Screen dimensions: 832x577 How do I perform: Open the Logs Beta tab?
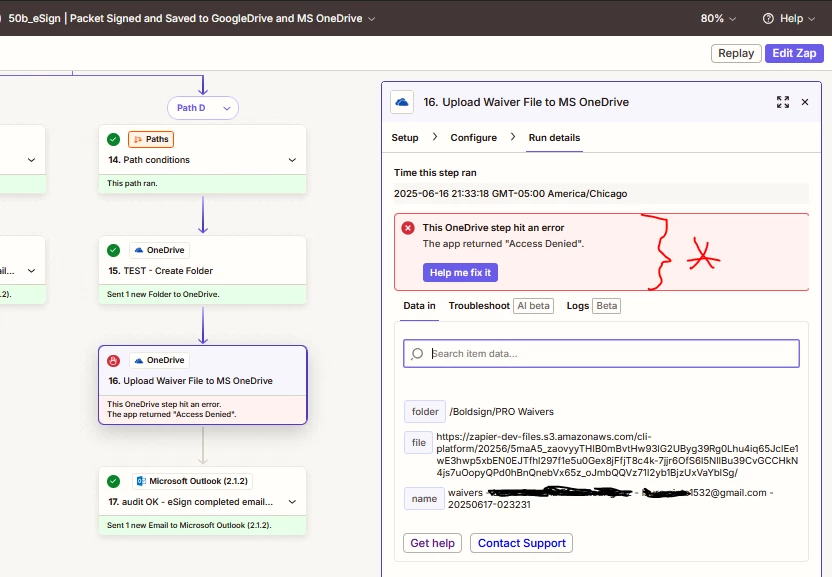coord(593,306)
